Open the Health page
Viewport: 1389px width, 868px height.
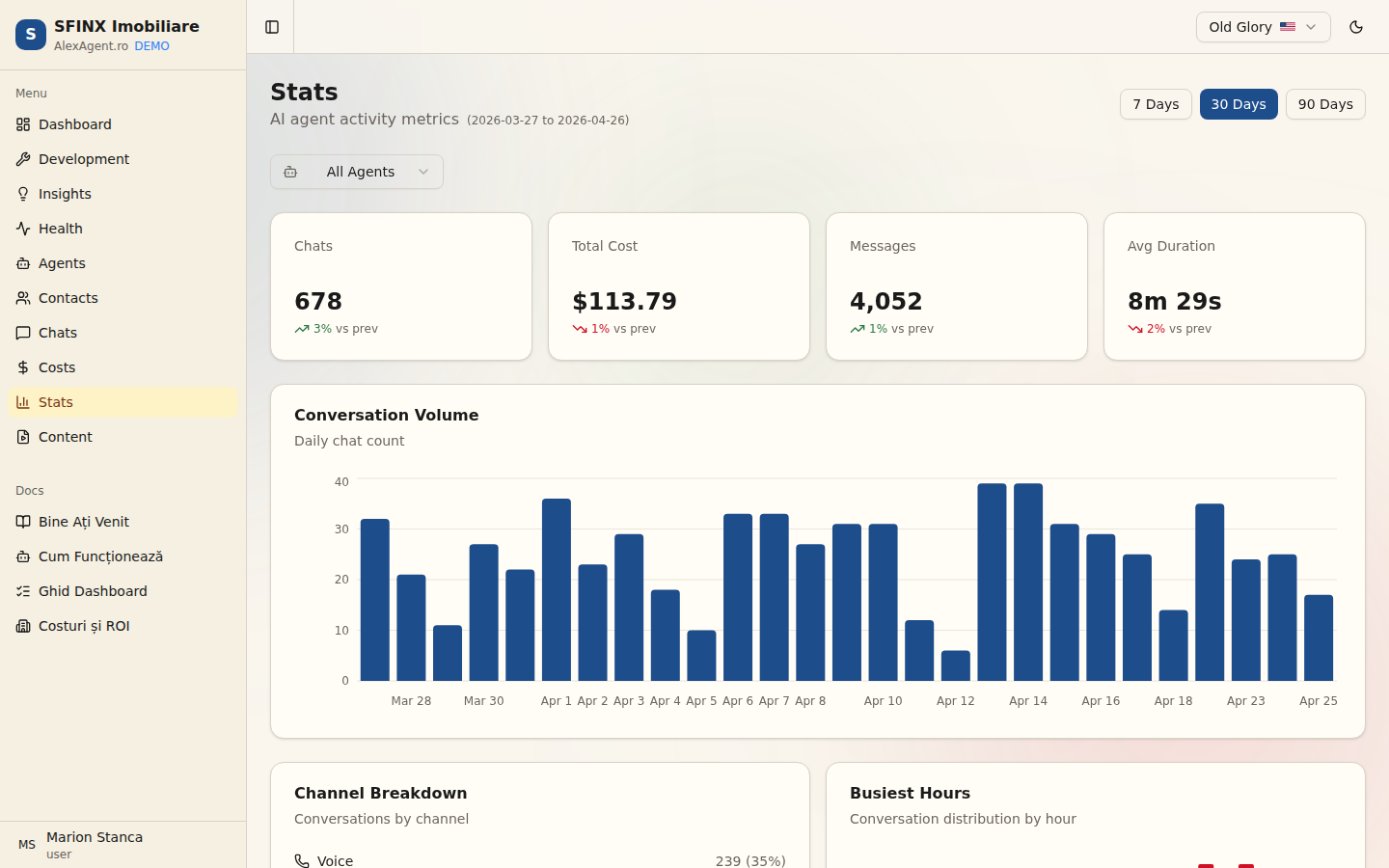(123, 229)
